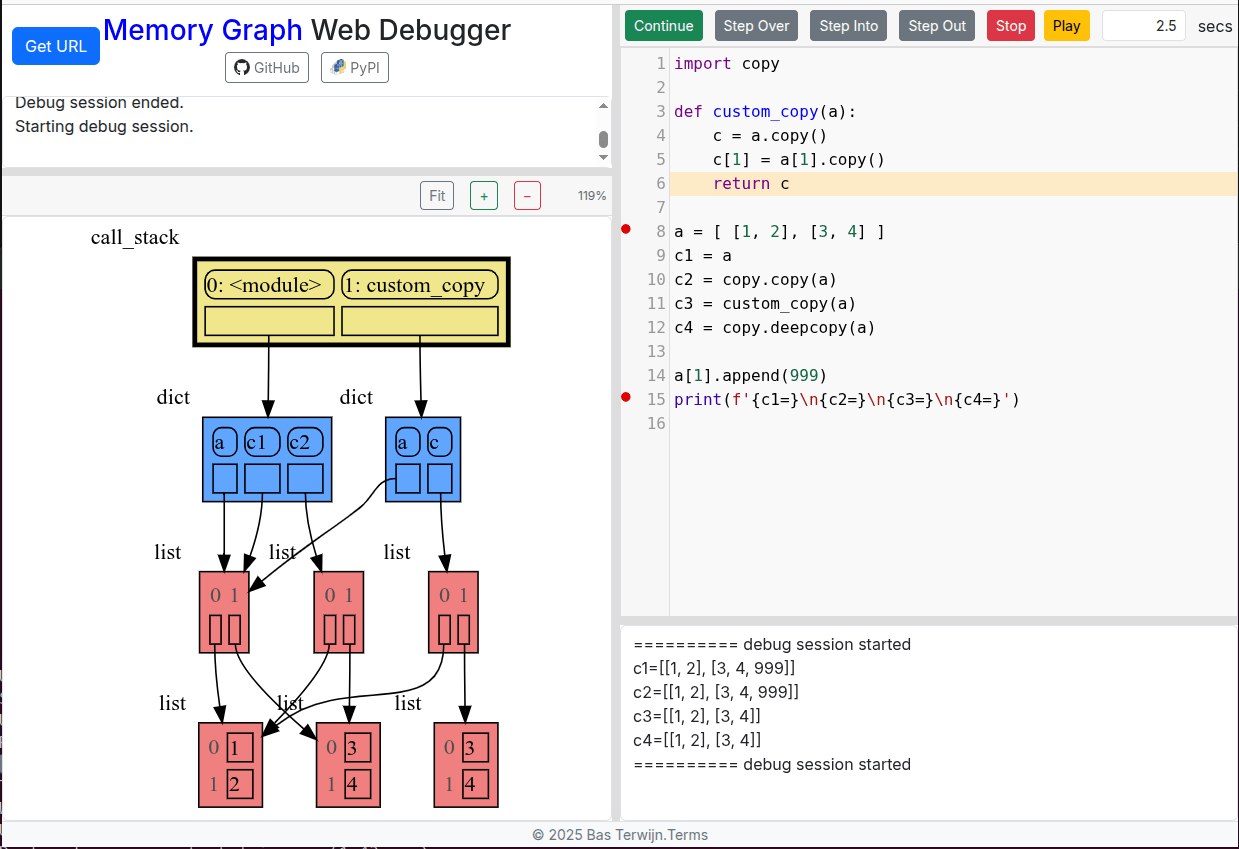Click Continue to resume debugging

663,25
